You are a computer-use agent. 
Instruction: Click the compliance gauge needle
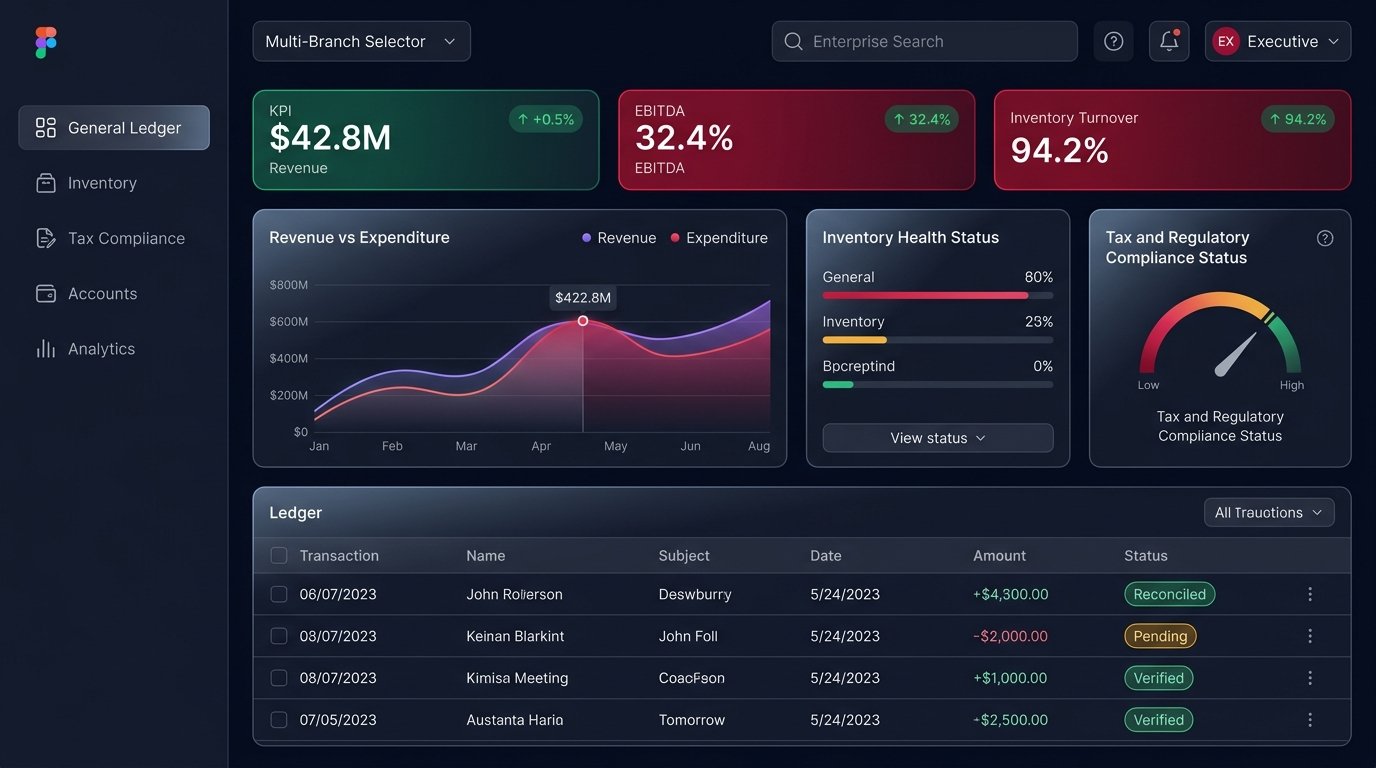(x=1236, y=354)
